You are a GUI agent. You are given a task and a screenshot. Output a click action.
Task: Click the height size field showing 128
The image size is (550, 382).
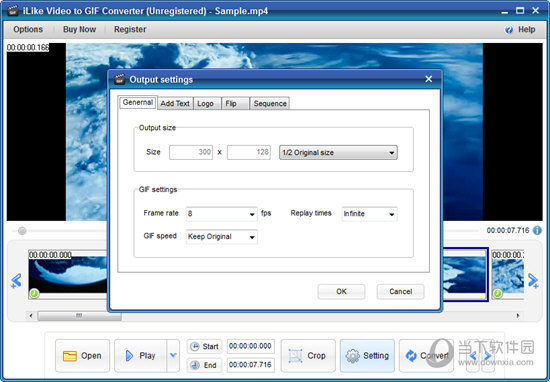249,152
